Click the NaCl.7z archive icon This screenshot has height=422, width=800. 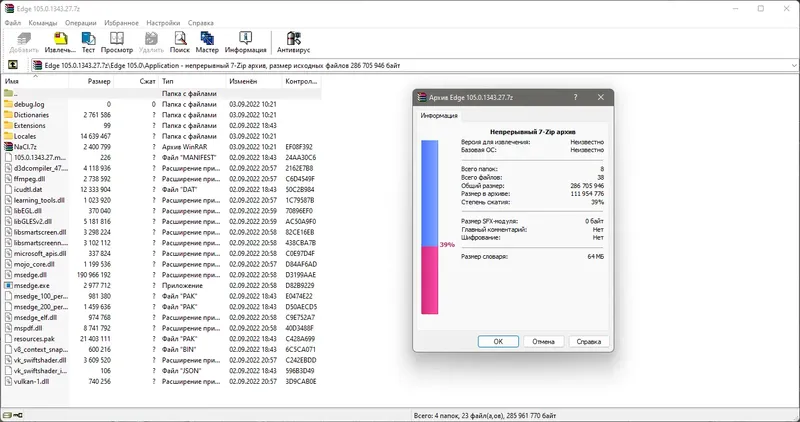click(8, 147)
